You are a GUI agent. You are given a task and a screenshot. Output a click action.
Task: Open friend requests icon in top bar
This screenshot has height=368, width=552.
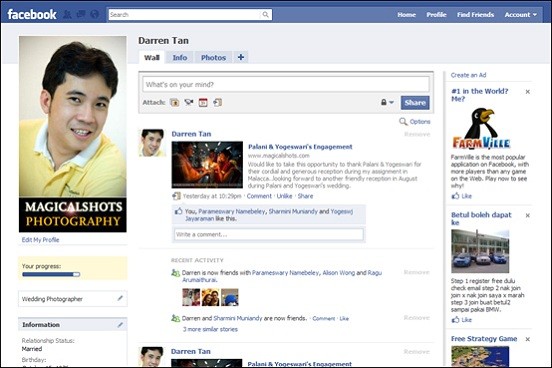[67, 14]
